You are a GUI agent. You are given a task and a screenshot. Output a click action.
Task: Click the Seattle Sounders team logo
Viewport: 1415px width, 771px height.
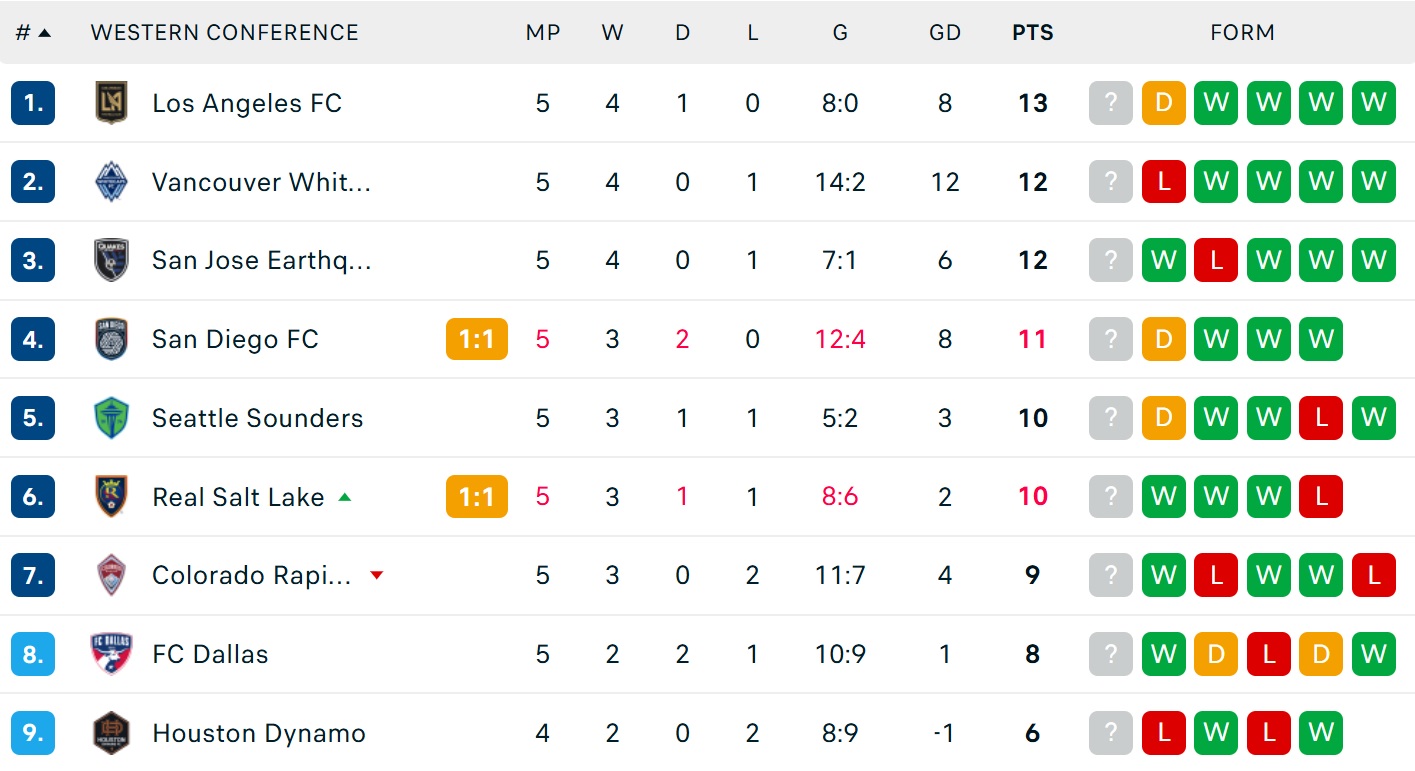click(x=111, y=418)
